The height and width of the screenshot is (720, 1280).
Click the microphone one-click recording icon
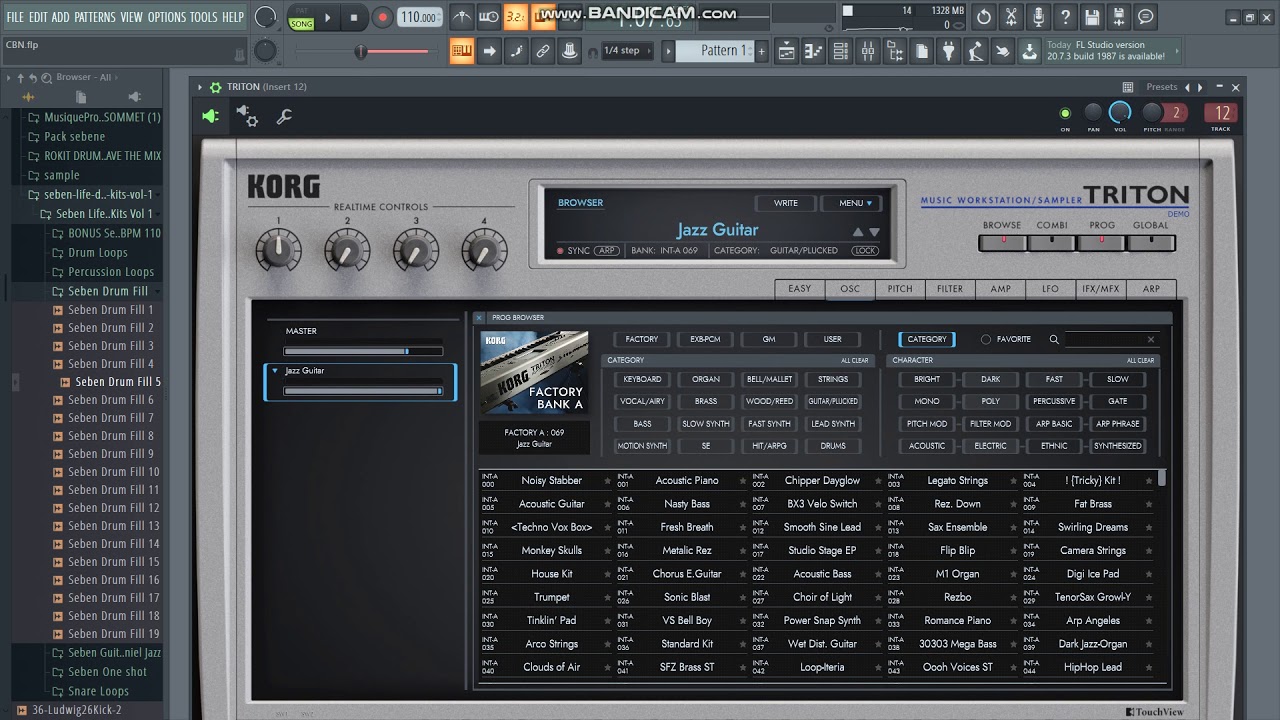click(x=1038, y=17)
